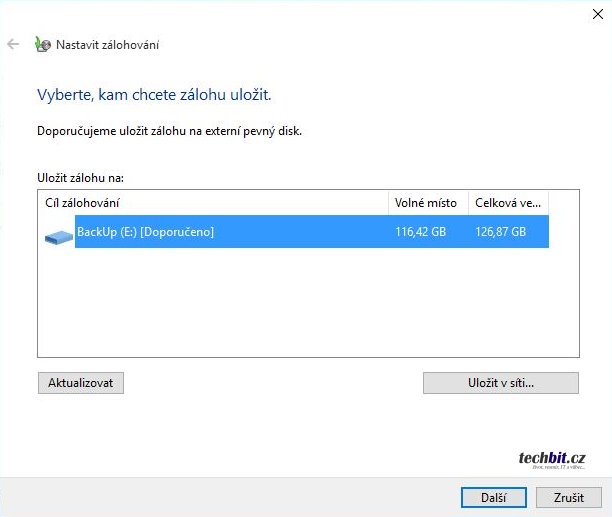
Task: Sort by the Cíl zálohování column header
Action: (x=212, y=203)
